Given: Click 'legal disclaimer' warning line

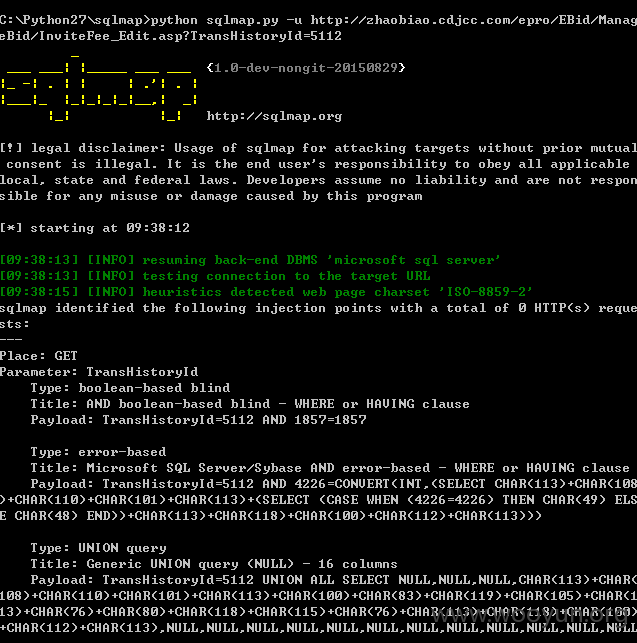Looking at the screenshot, I should tap(318, 148).
